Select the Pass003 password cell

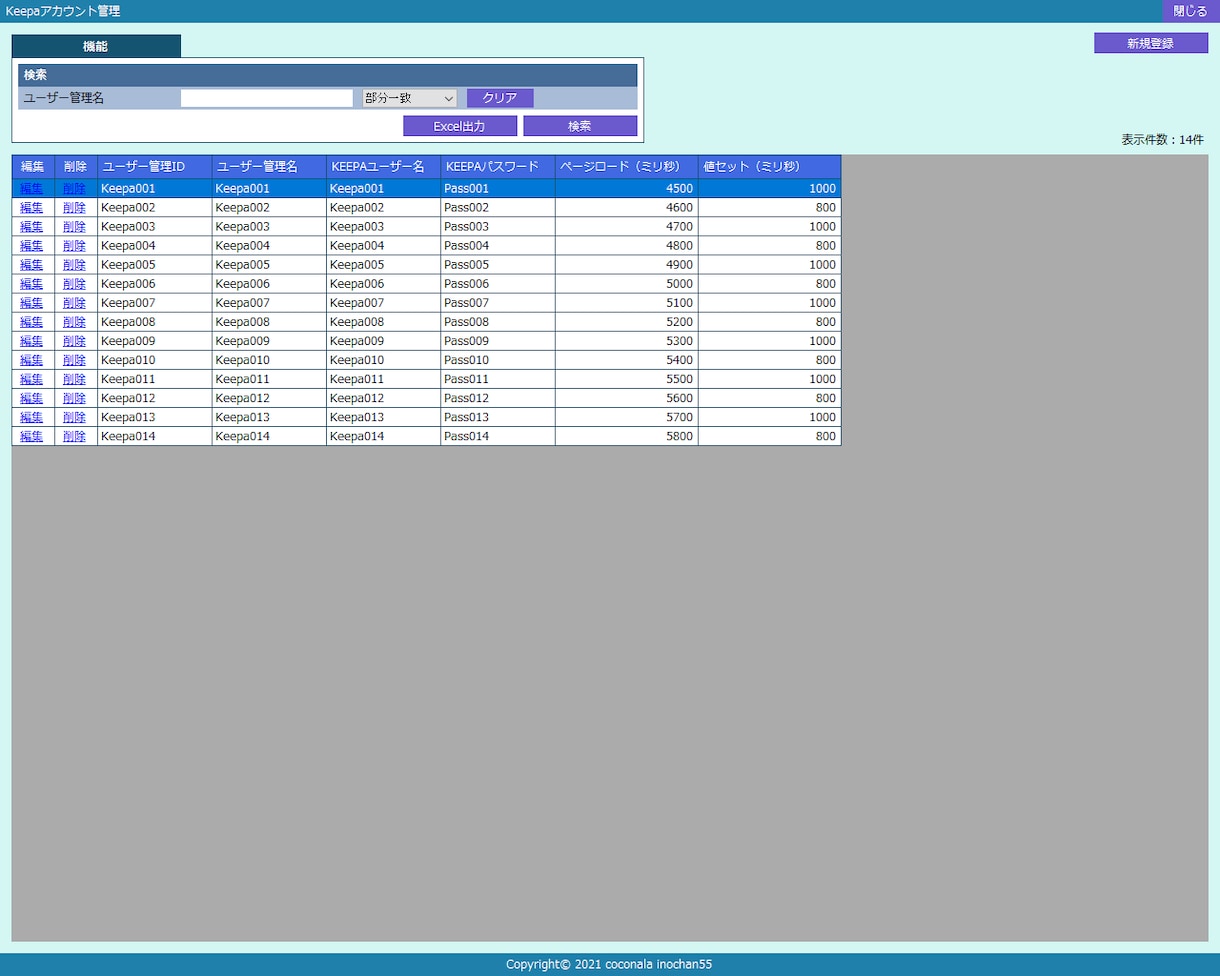pyautogui.click(x=498, y=226)
